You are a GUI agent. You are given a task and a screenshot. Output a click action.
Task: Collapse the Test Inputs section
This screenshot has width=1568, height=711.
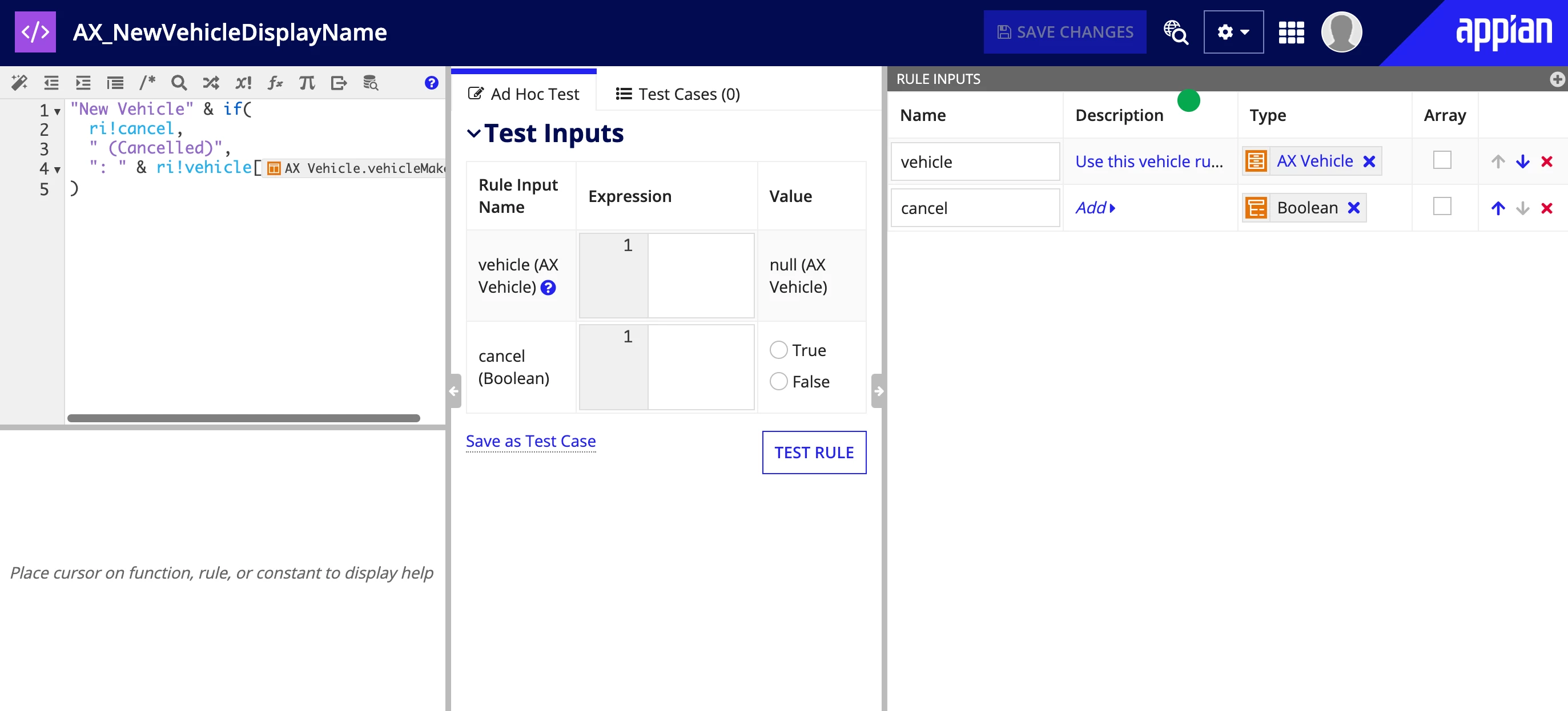[473, 132]
